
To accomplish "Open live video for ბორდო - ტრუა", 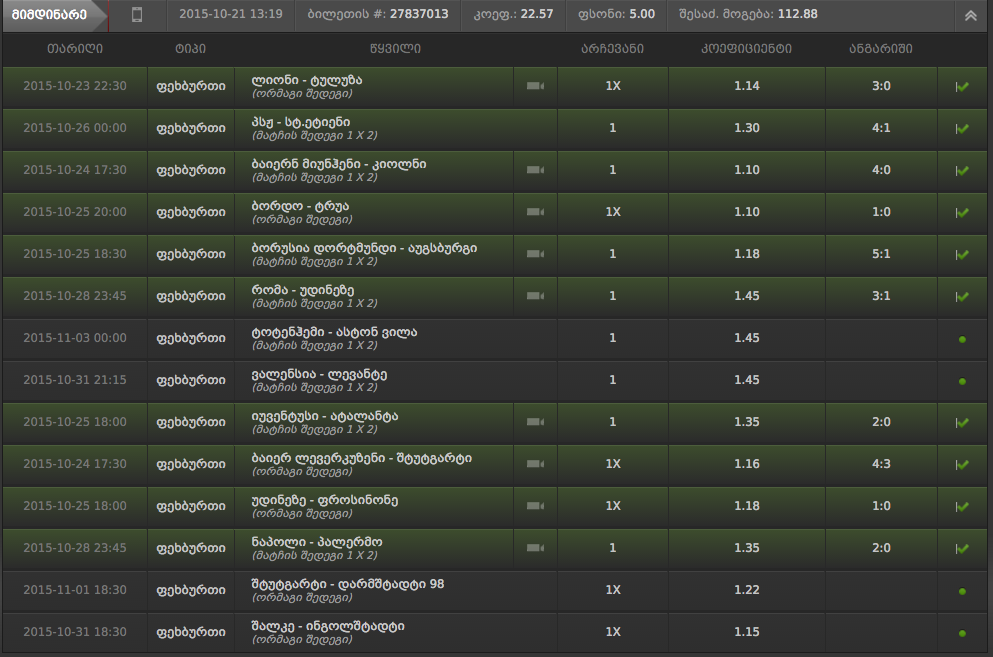I will (535, 212).
